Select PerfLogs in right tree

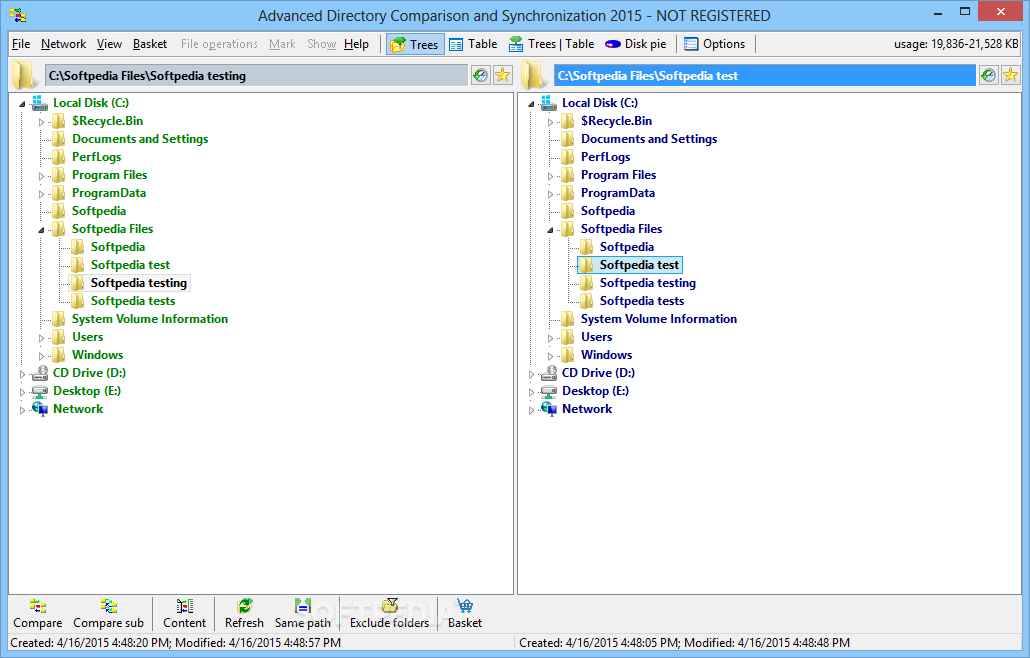tap(606, 157)
